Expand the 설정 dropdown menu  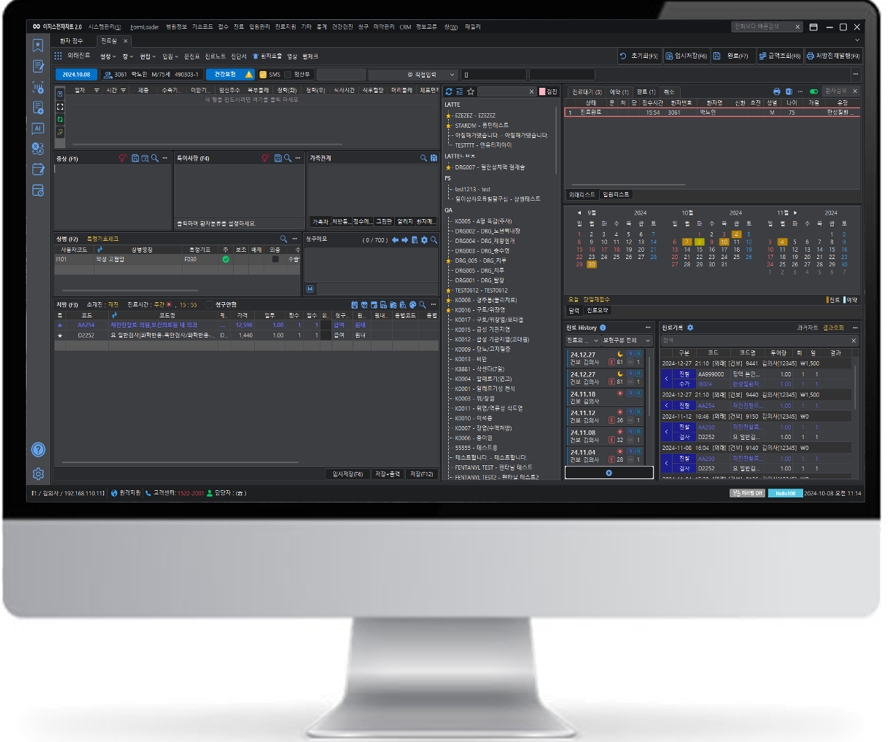pyautogui.click(x=107, y=56)
